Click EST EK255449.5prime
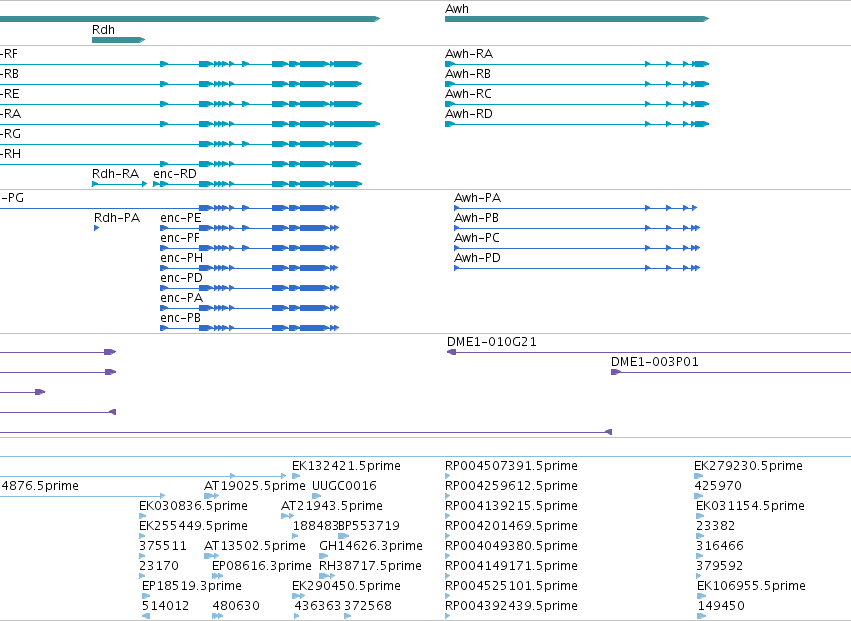851x621 pixels. coord(193,526)
